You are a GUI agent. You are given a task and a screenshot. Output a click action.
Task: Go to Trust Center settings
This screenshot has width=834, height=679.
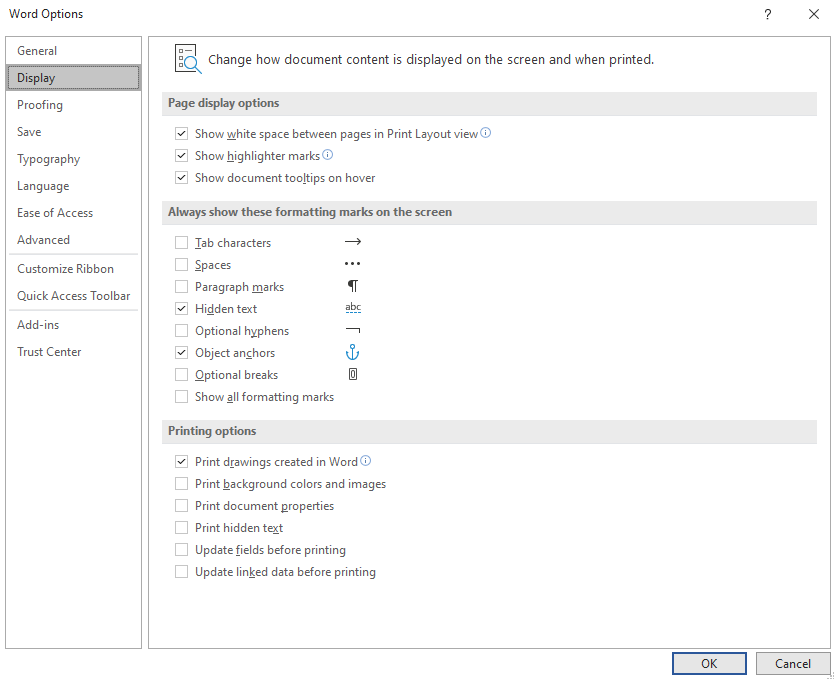point(73,351)
